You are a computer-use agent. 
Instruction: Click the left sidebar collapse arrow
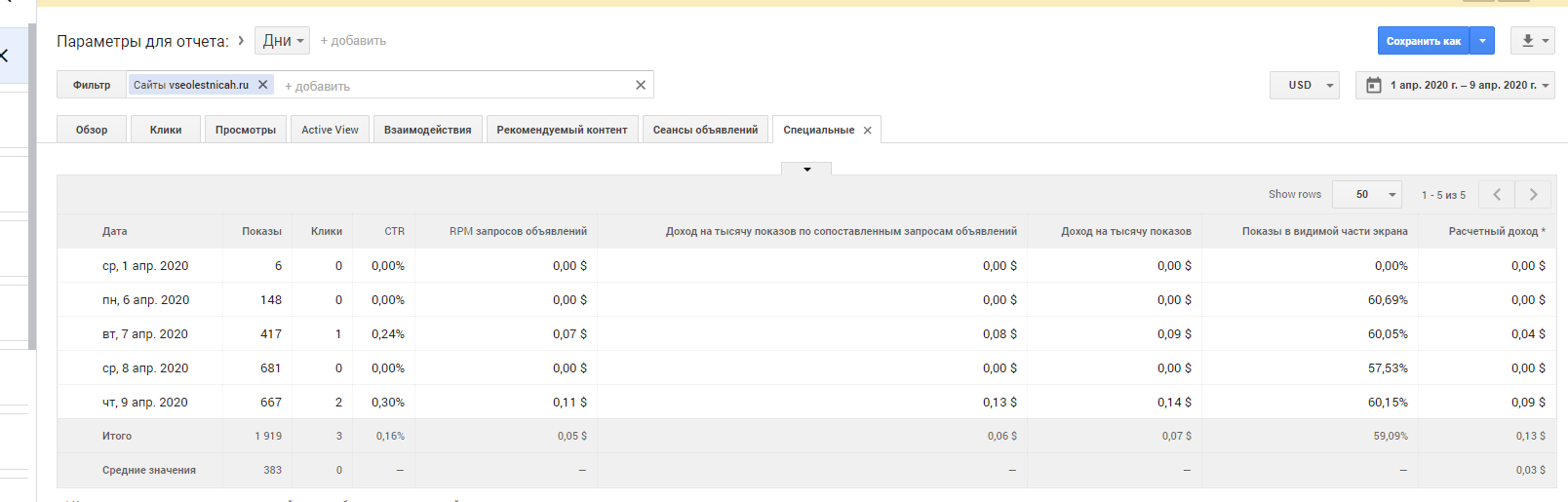pyautogui.click(x=5, y=56)
